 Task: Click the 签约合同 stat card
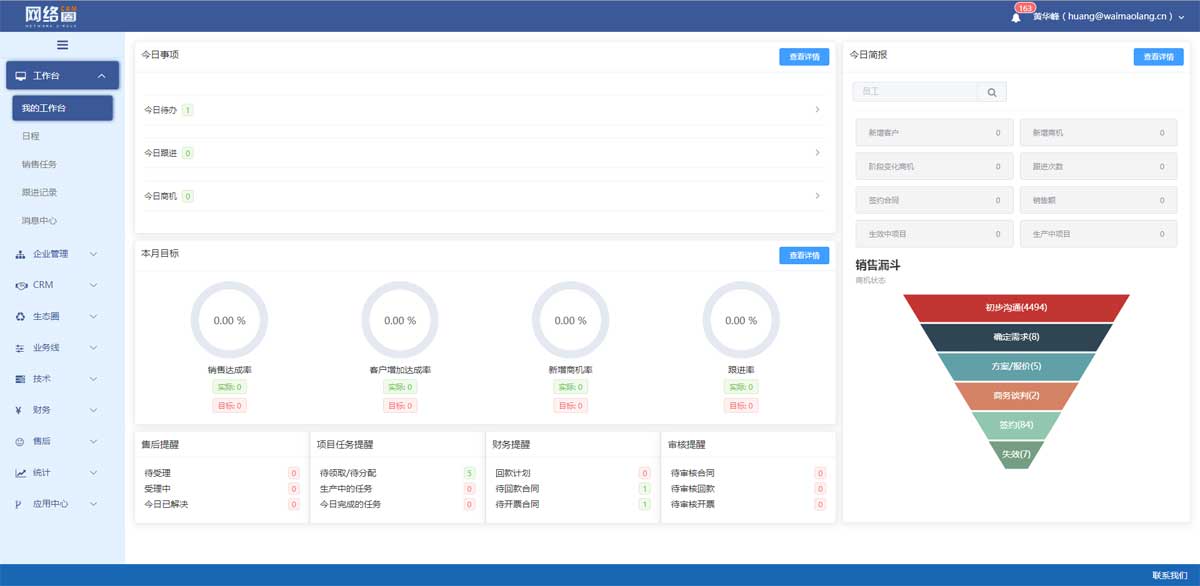coord(934,200)
